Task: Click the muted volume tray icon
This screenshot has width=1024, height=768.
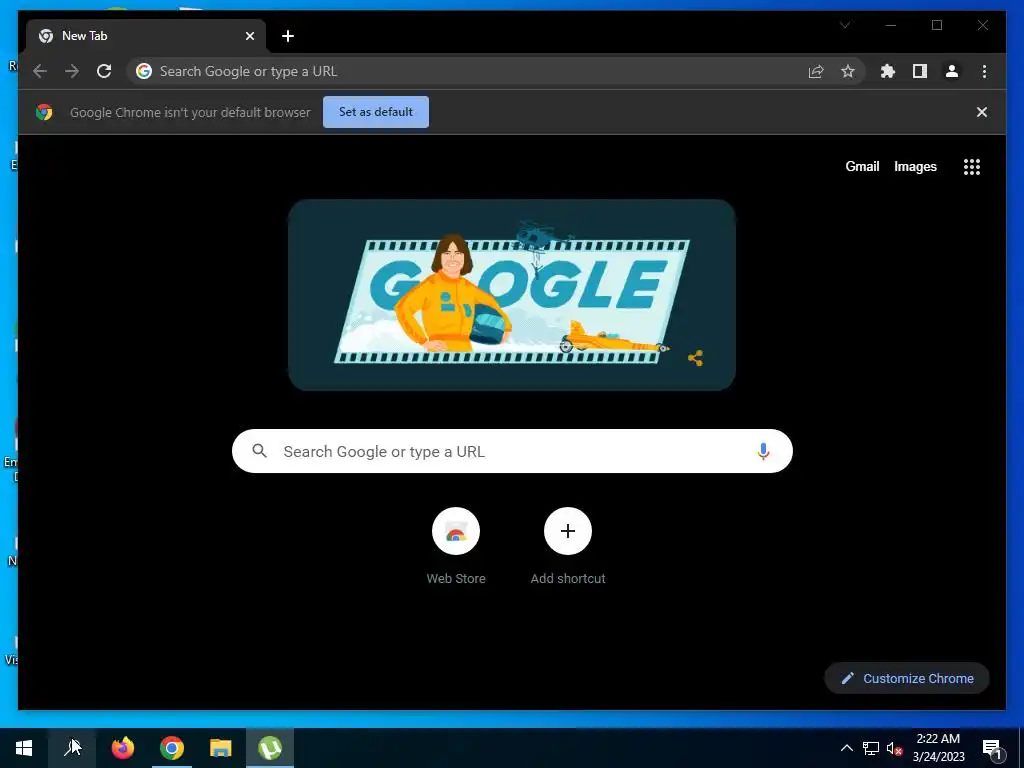Action: (x=894, y=748)
